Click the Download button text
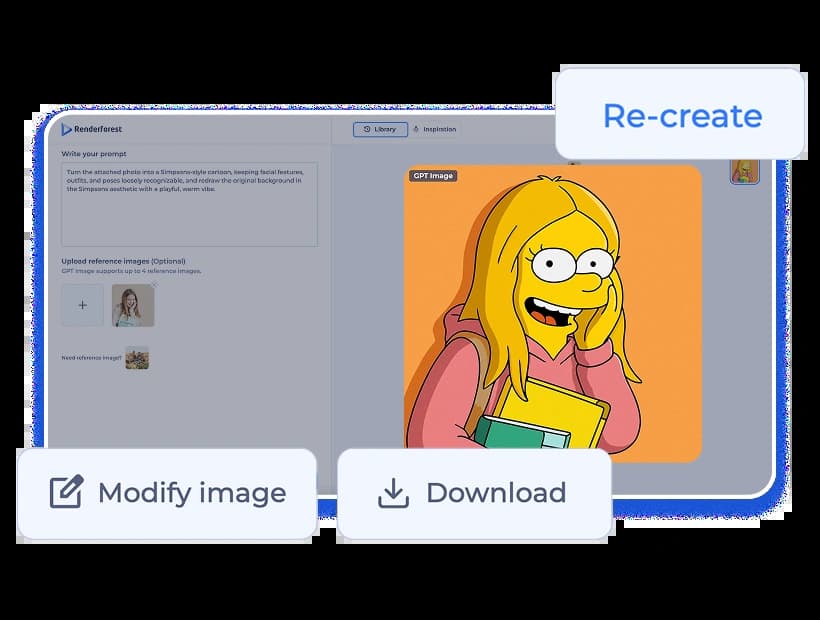Screen dimensions: 820x620 coord(495,493)
